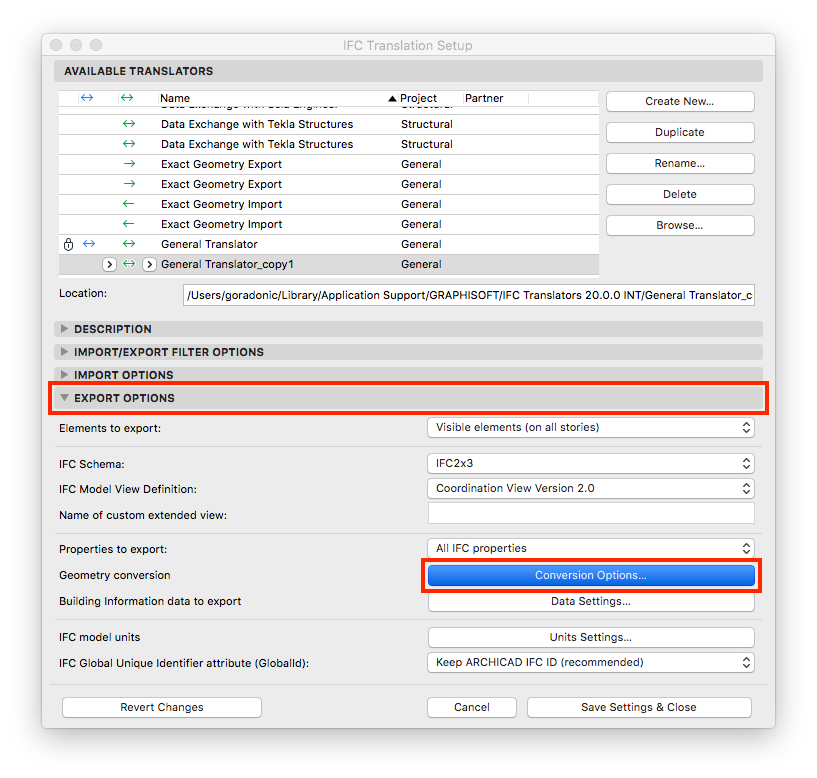The height and width of the screenshot is (778, 817).
Task: Click Save Settings & Close
Action: (639, 707)
